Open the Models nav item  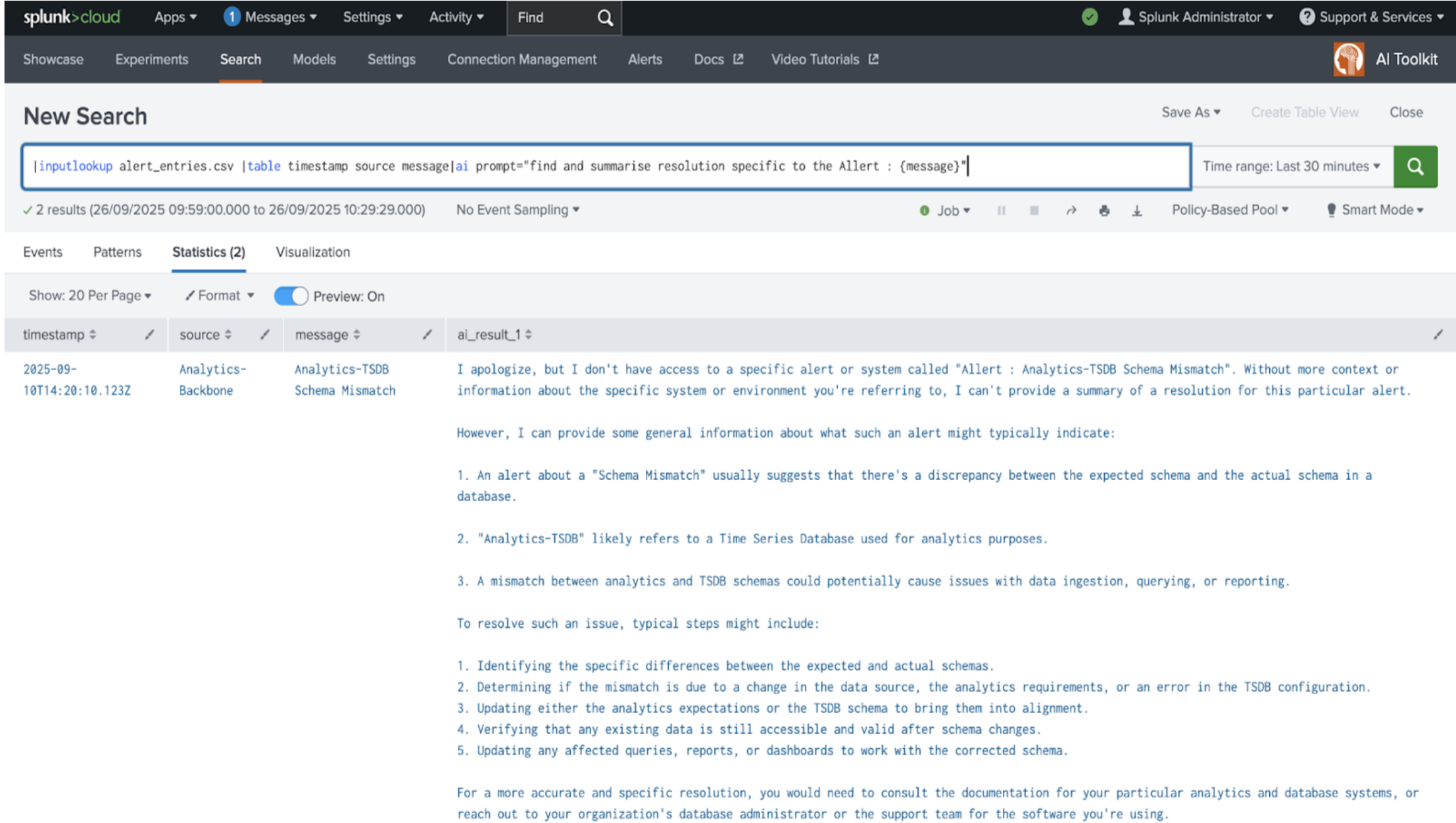tap(314, 59)
